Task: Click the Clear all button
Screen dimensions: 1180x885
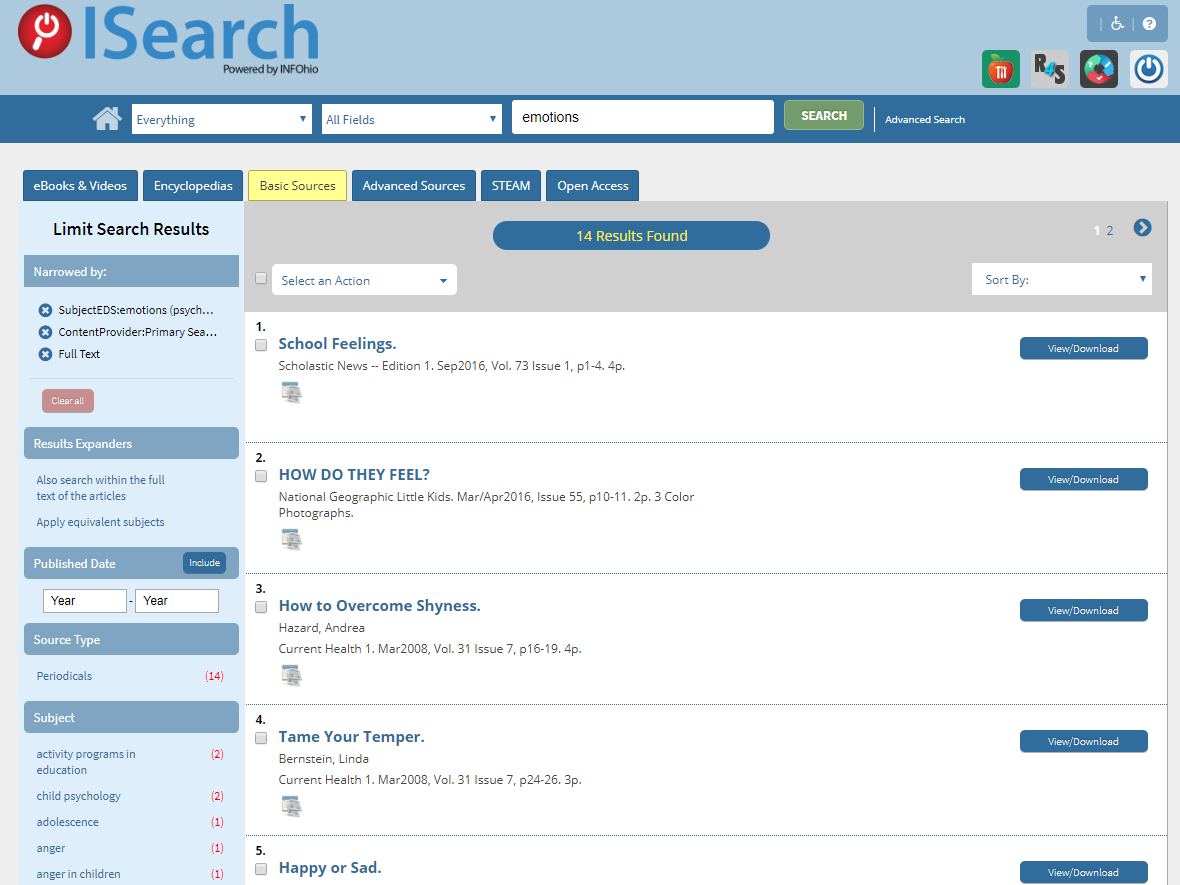Action: coord(68,401)
